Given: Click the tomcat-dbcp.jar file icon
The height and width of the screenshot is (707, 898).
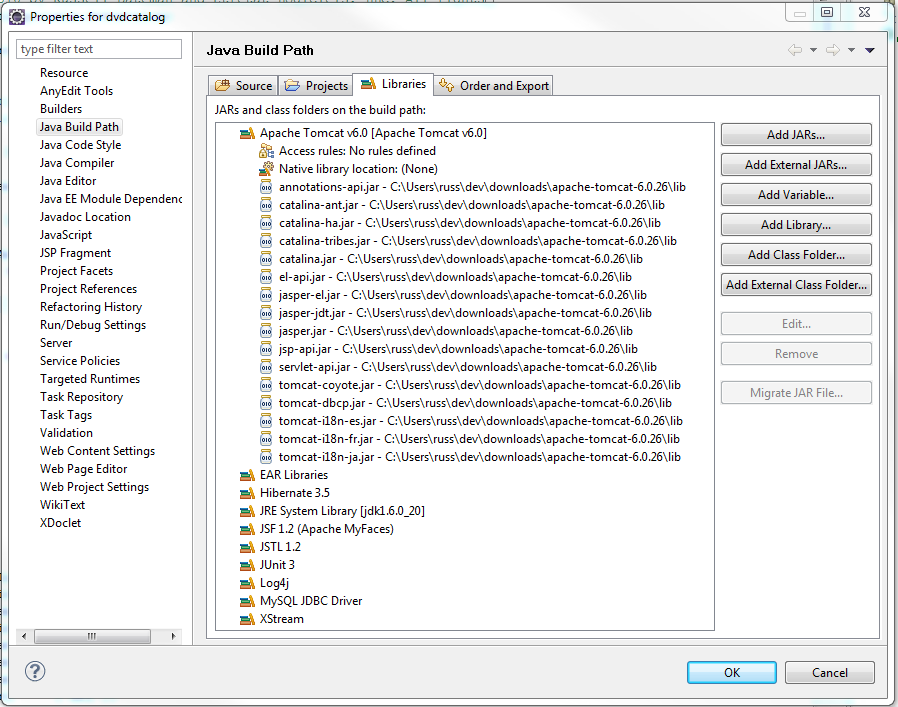Looking at the screenshot, I should tap(266, 403).
